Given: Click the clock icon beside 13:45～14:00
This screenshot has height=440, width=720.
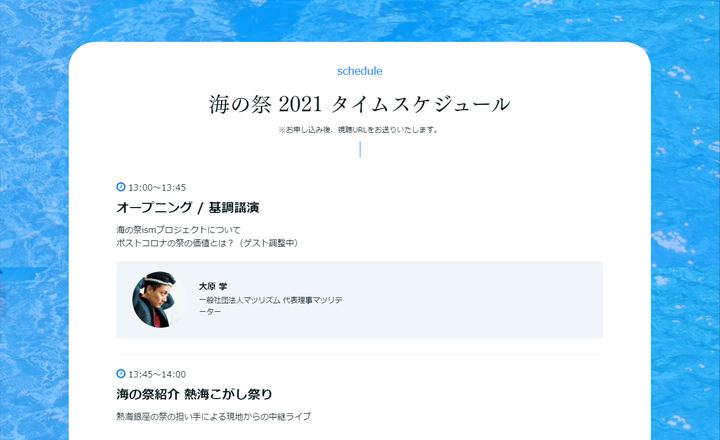Looking at the screenshot, I should coord(121,373).
